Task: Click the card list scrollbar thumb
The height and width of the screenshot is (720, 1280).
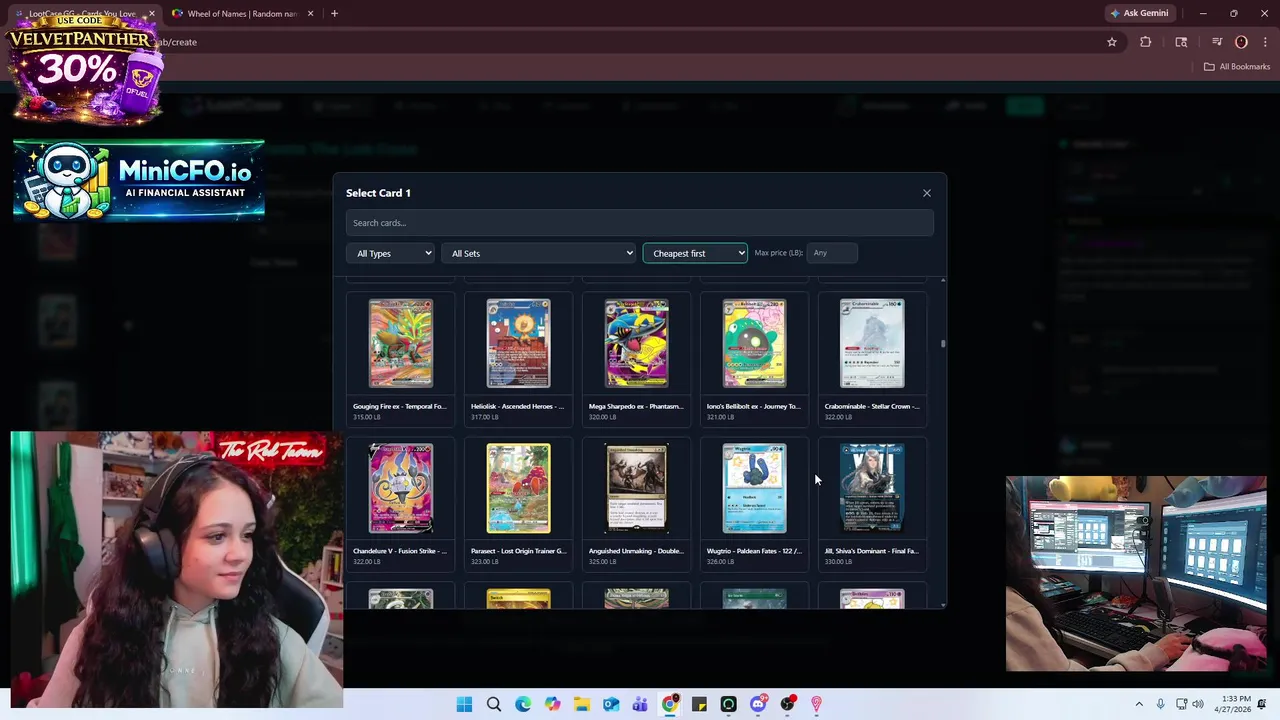Action: 942,344
